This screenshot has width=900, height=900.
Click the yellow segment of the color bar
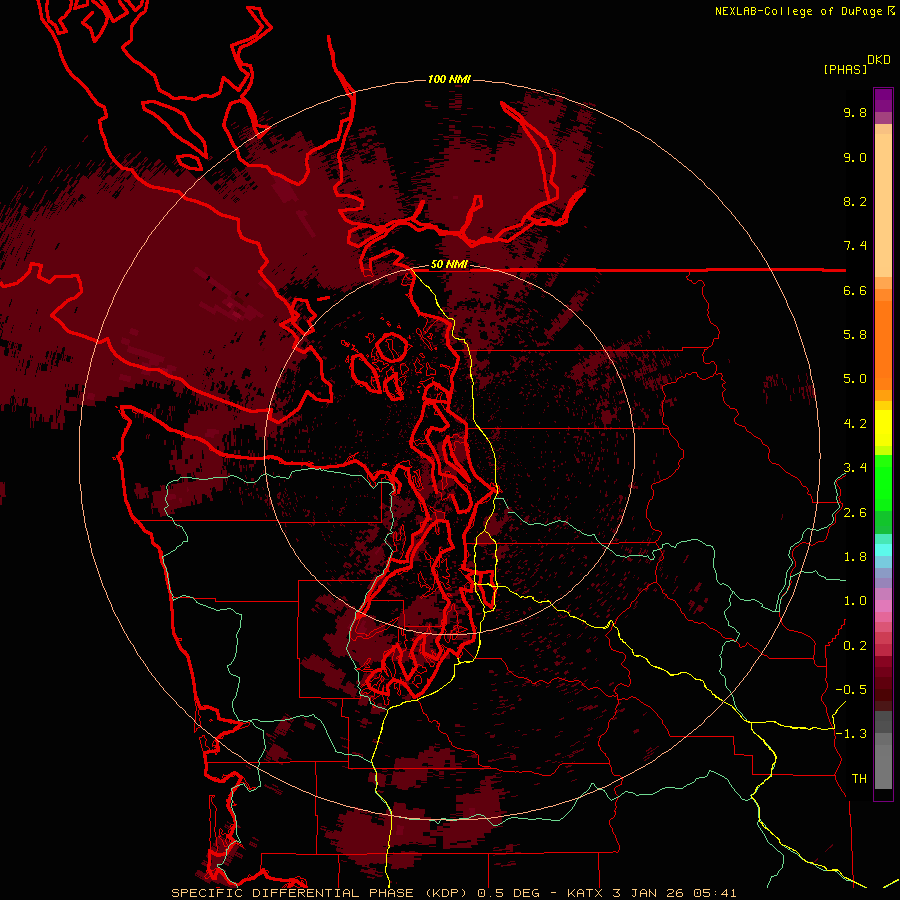(883, 428)
